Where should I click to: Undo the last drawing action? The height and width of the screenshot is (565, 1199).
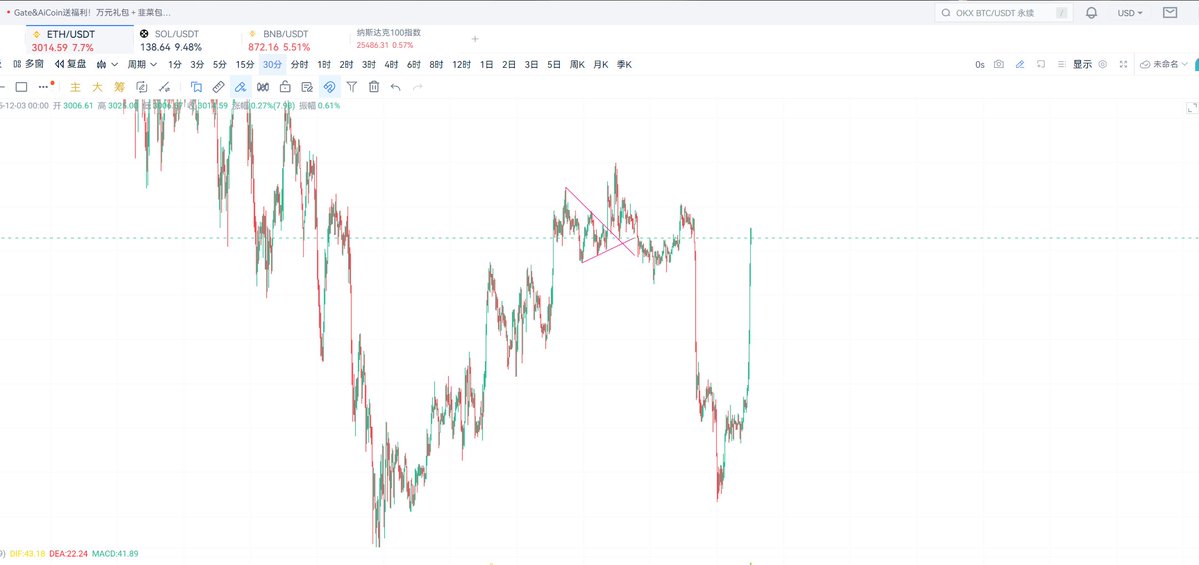(395, 87)
